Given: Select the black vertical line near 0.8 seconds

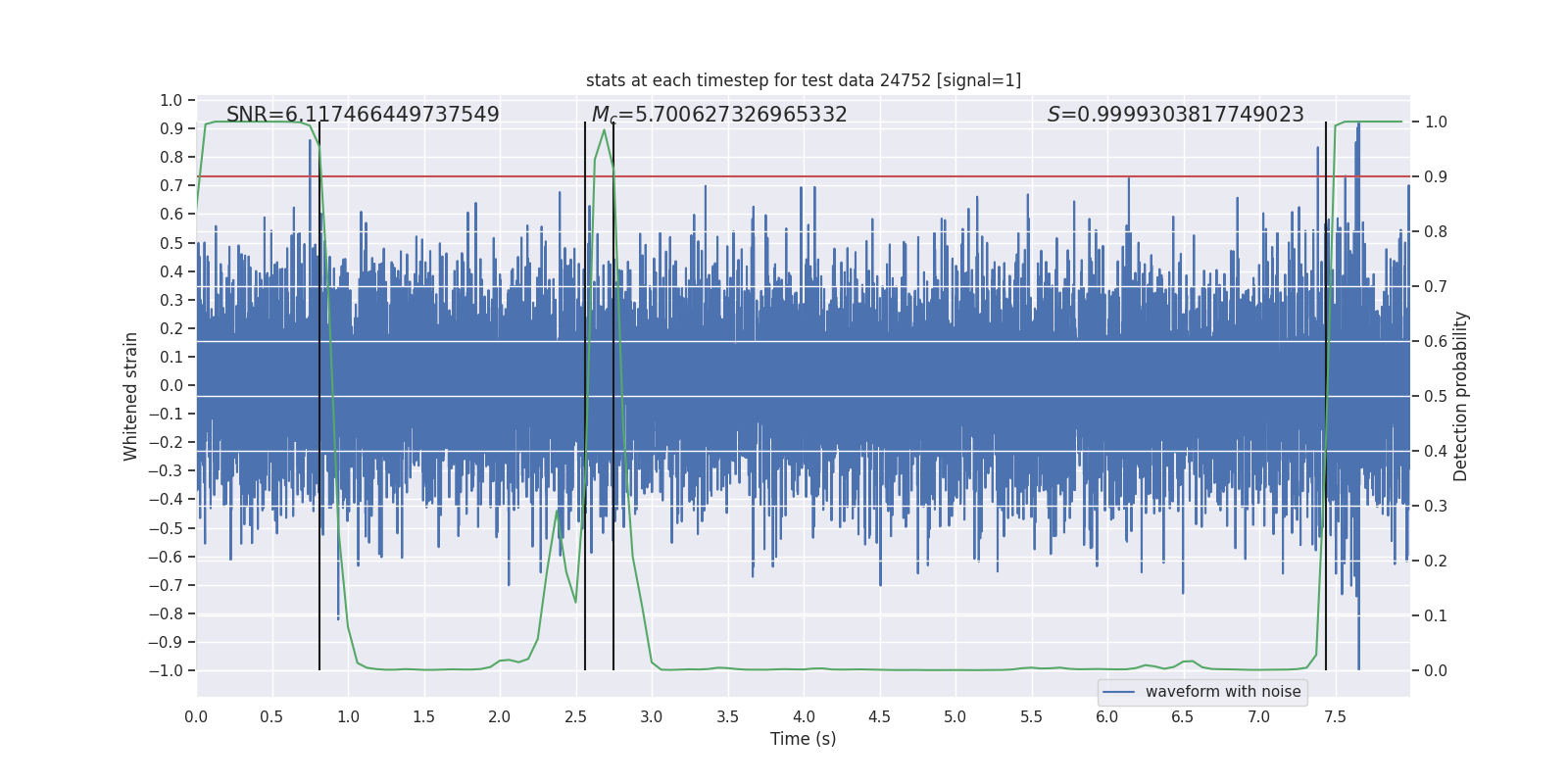Looking at the screenshot, I should pos(319,396).
